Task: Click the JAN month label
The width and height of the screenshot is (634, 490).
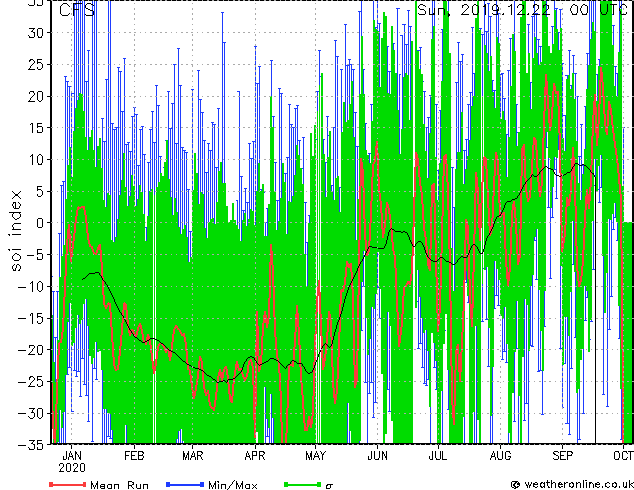Action: coord(72,456)
